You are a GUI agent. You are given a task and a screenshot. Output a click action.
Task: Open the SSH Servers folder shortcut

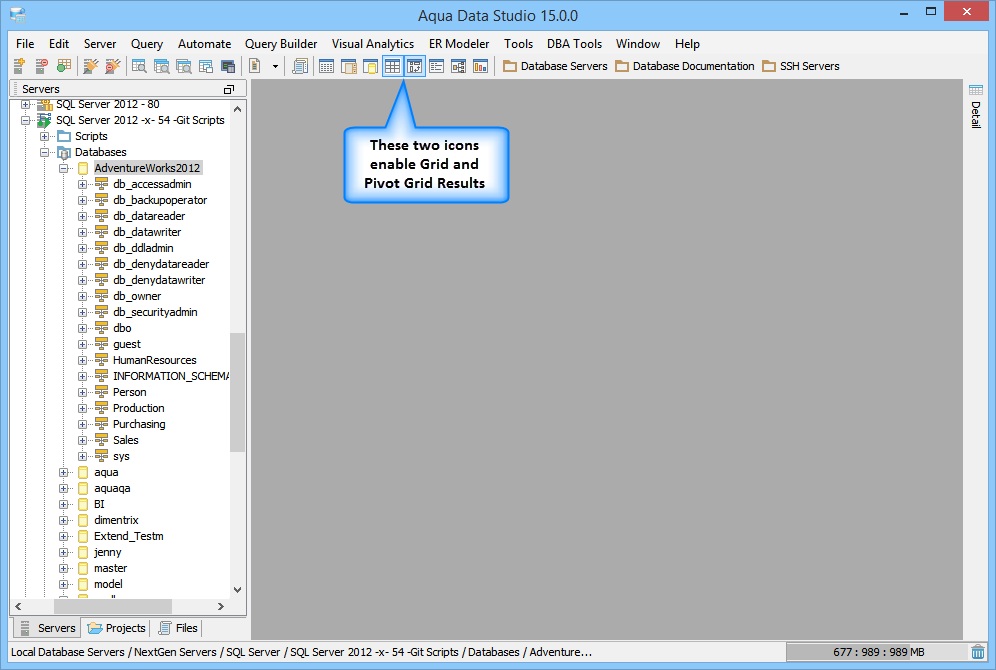(801, 66)
